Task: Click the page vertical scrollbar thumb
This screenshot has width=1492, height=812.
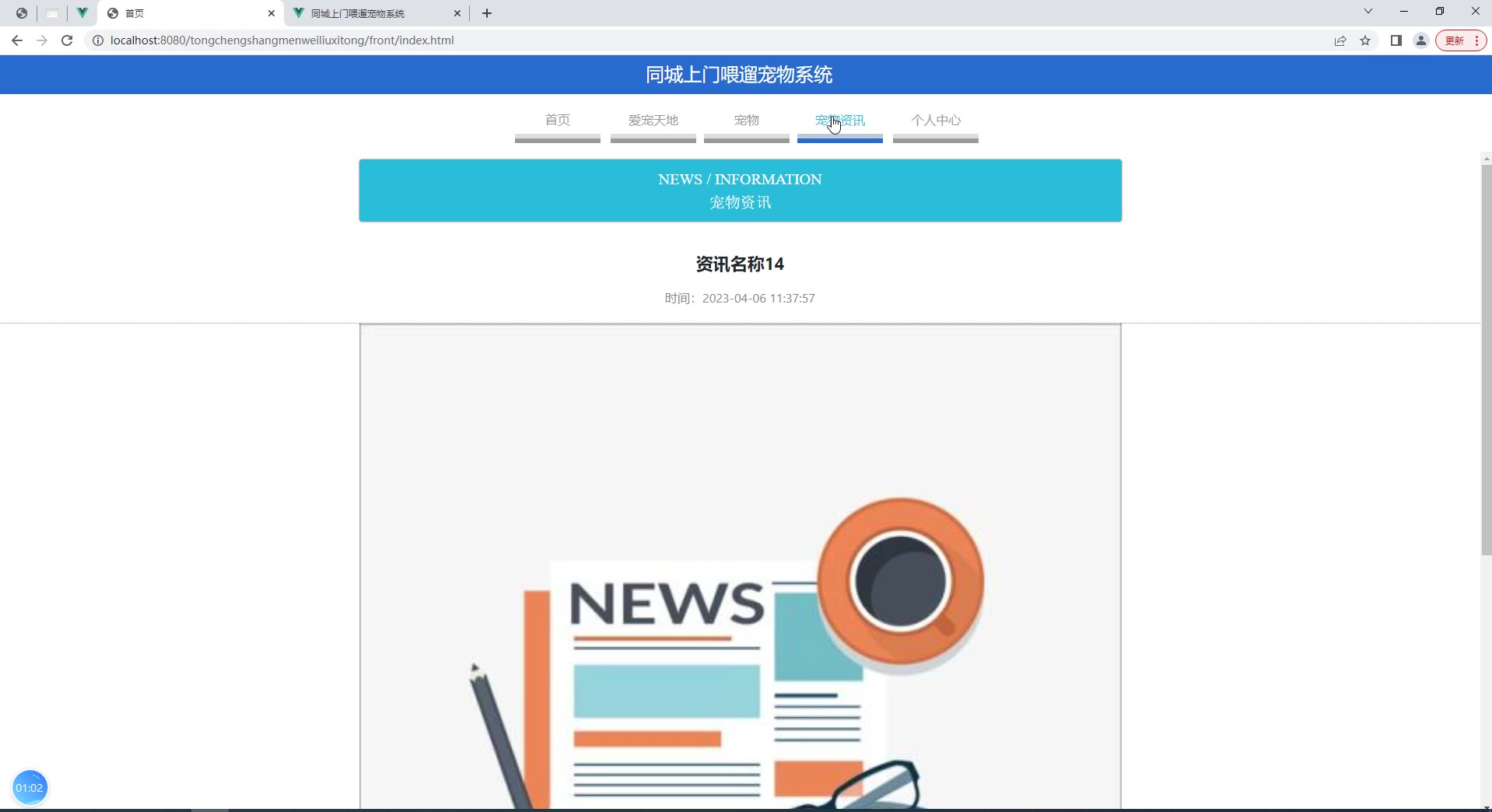Action: (1487, 359)
